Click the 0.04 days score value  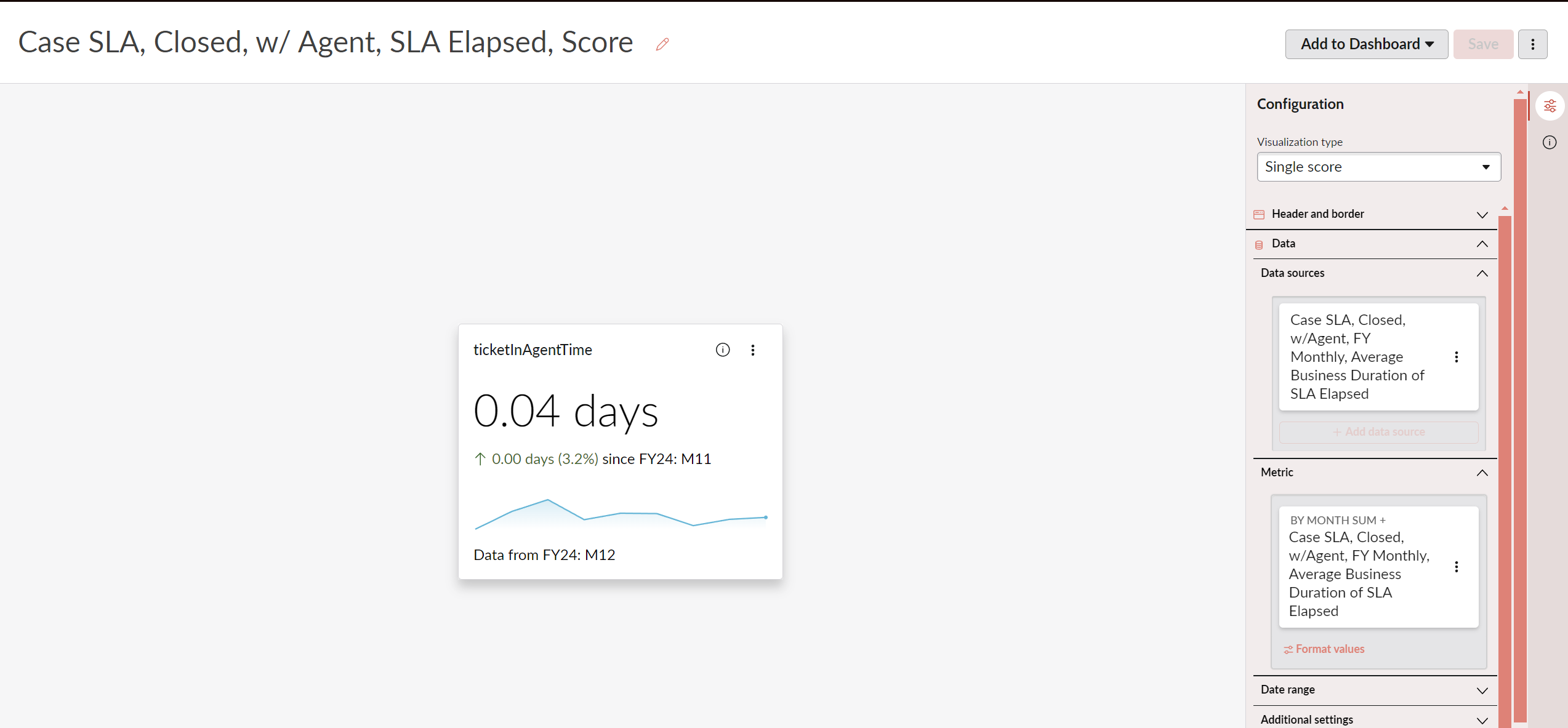click(x=565, y=410)
